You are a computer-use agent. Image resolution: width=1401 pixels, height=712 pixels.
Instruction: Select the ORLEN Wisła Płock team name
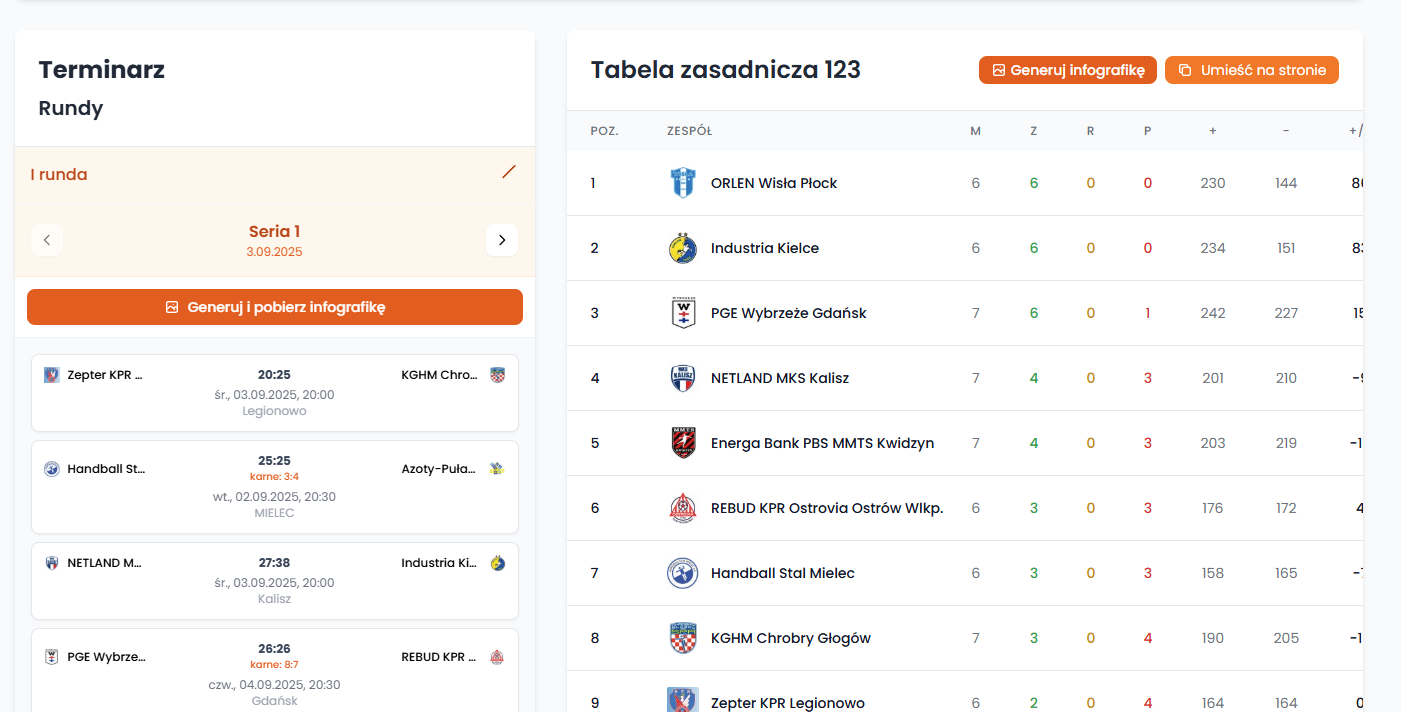pyautogui.click(x=774, y=183)
